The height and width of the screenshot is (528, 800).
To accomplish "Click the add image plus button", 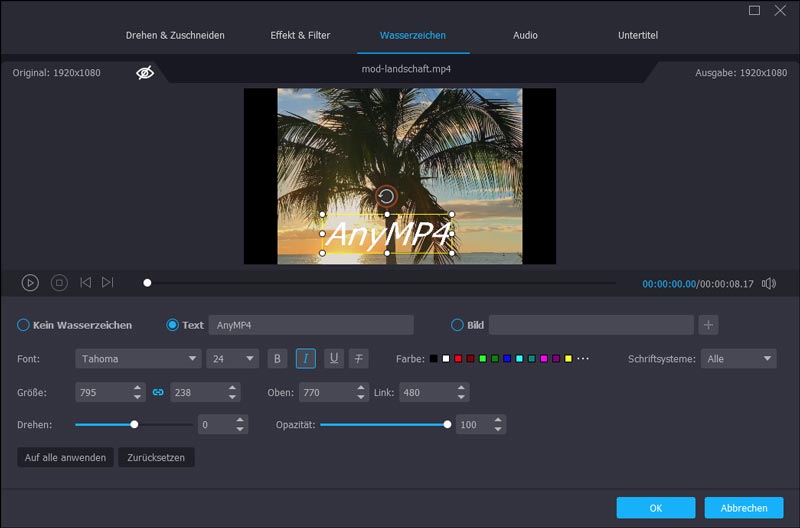I will [708, 325].
